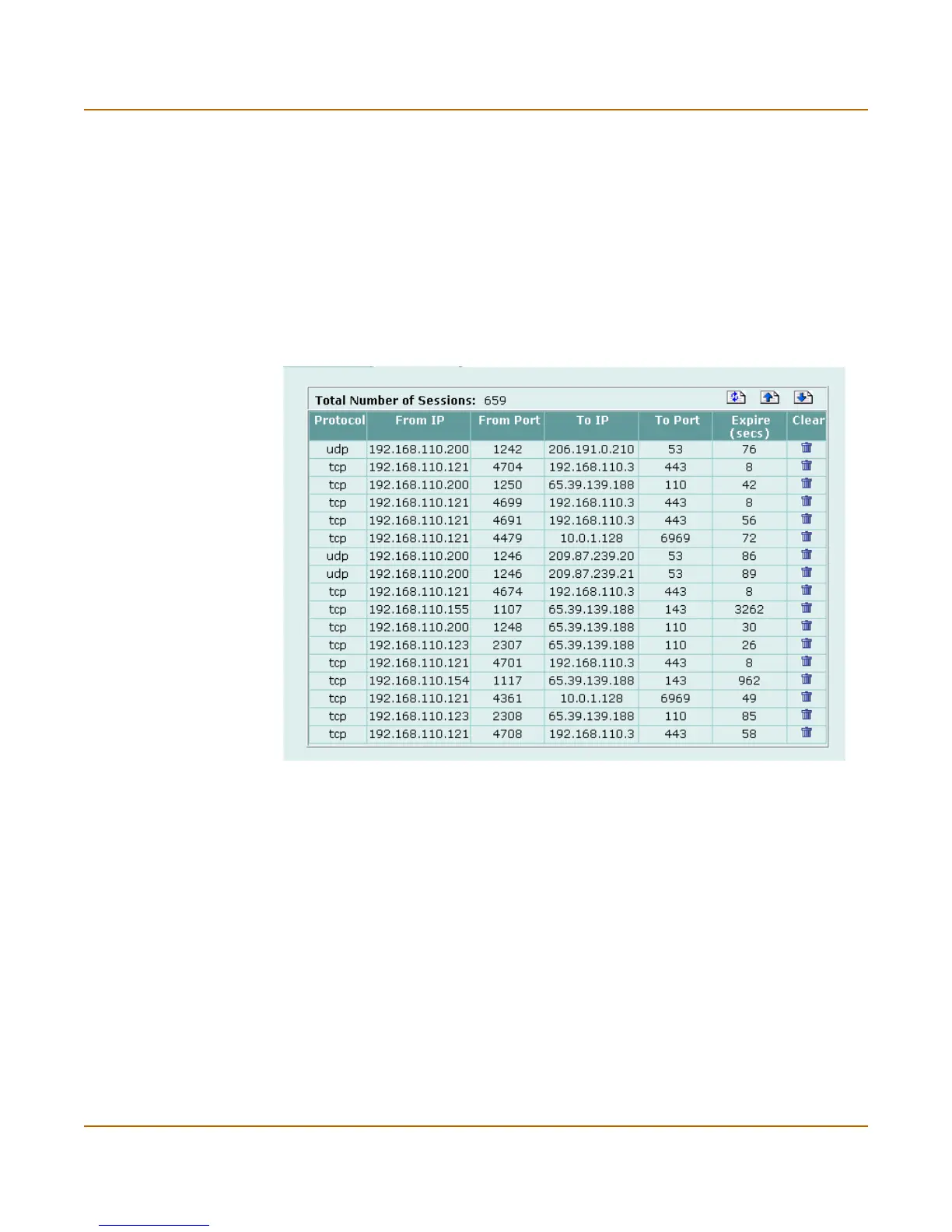Click the From Port cell 4701
Image resolution: width=952 pixels, height=1232 pixels.
click(x=507, y=663)
